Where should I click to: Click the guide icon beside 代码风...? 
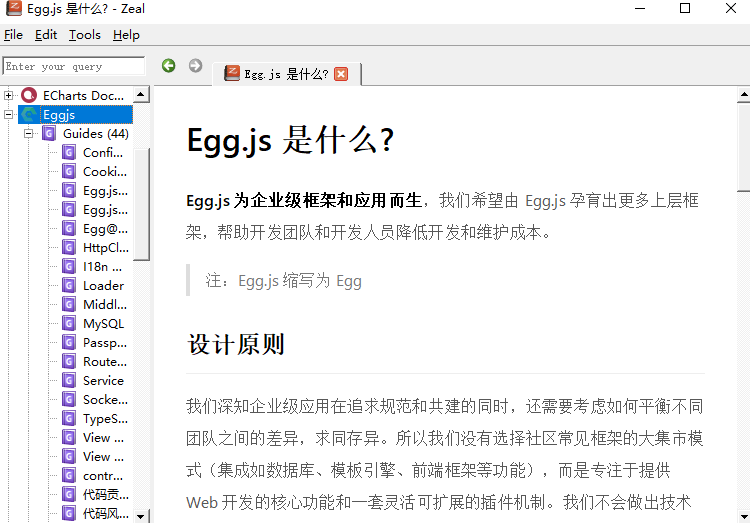click(x=69, y=513)
